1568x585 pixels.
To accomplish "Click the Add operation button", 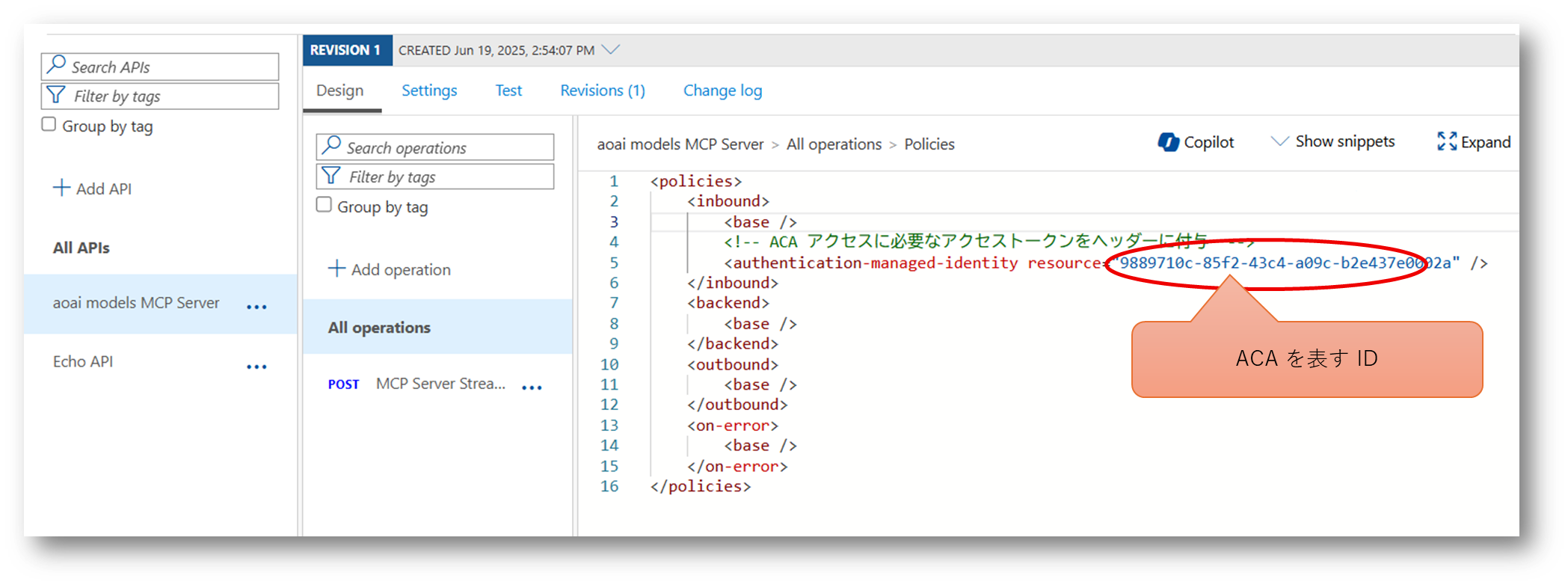I will click(x=390, y=269).
